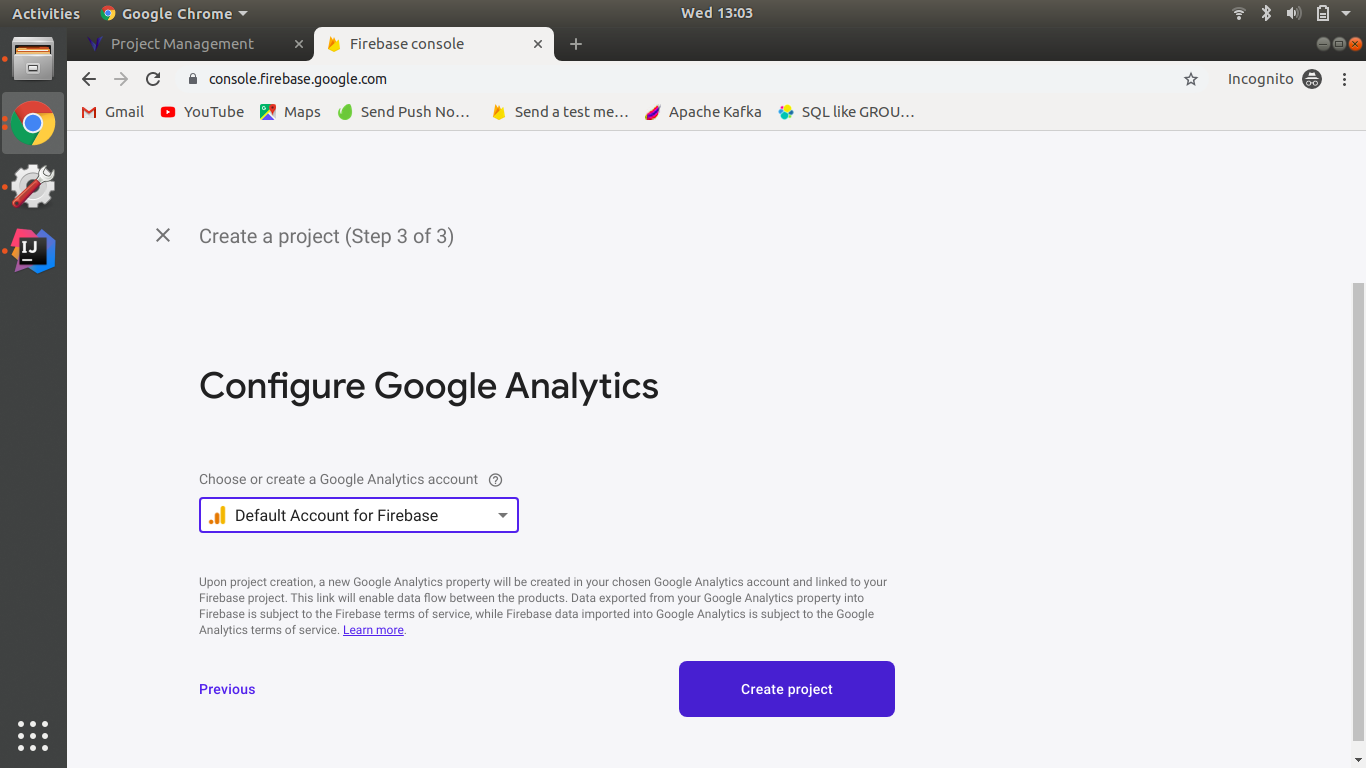Click the Chrome icon in the dock
1366x768 pixels.
[33, 123]
